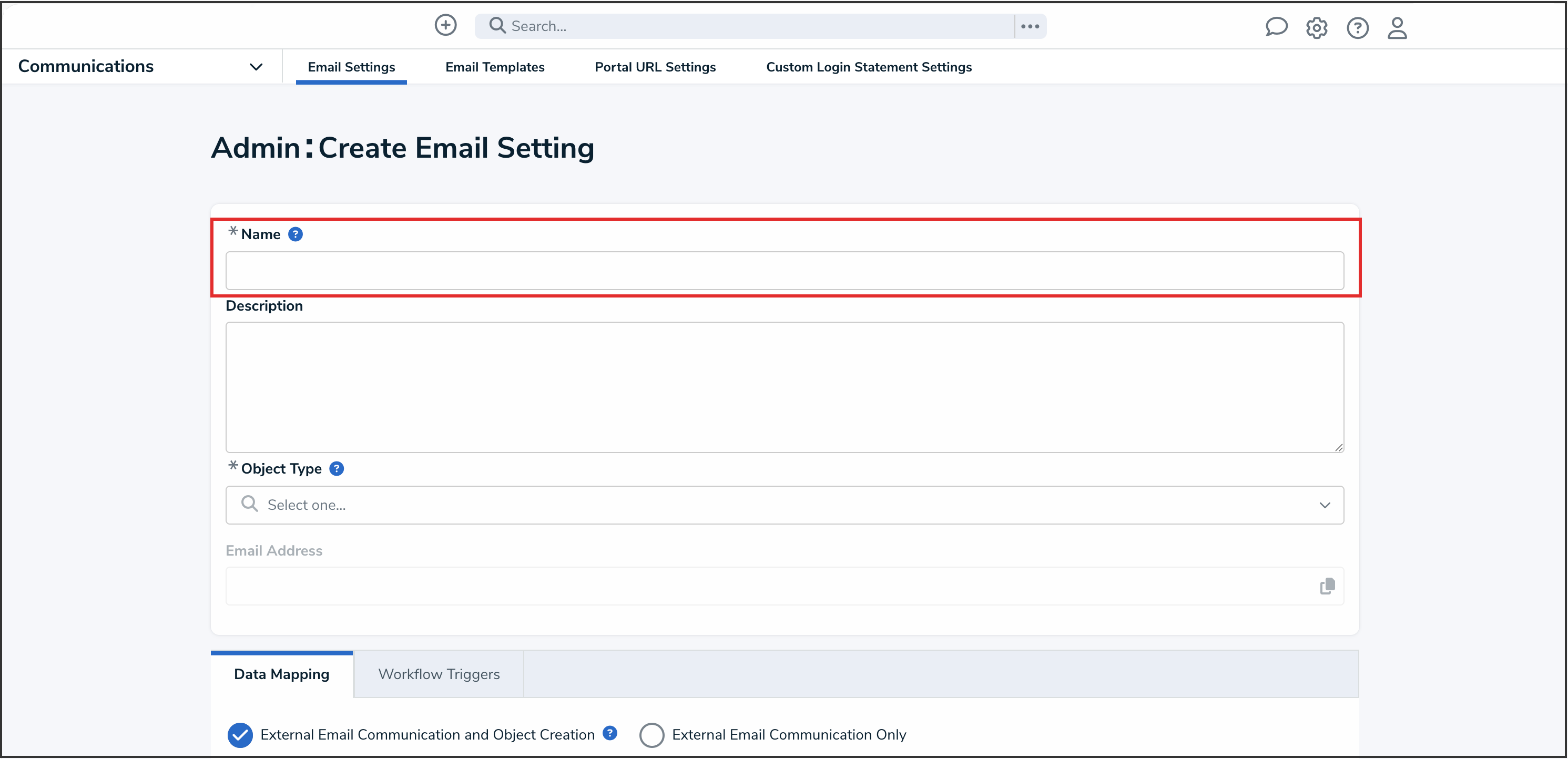Click the search magnifier icon
Viewport: 1568px width, 759px height.
coord(497,26)
